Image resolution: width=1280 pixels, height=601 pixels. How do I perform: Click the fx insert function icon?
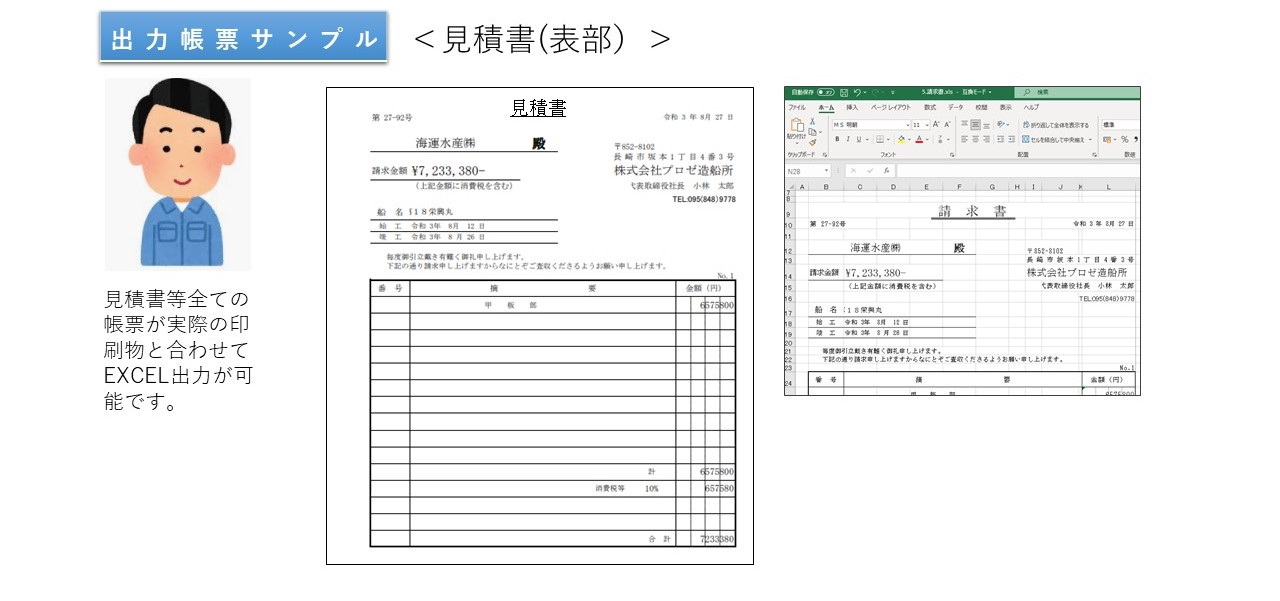coord(886,171)
